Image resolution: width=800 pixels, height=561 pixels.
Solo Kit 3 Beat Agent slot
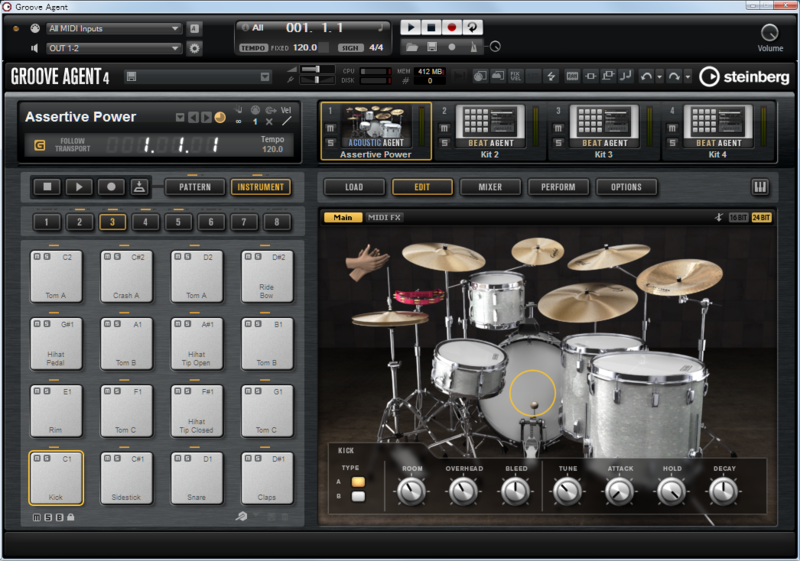point(559,143)
